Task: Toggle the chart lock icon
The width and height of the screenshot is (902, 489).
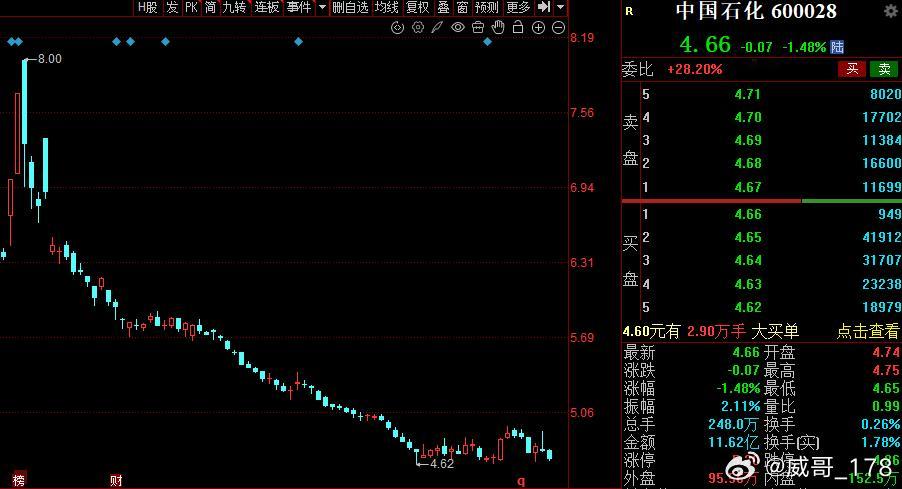Action: 518,27
